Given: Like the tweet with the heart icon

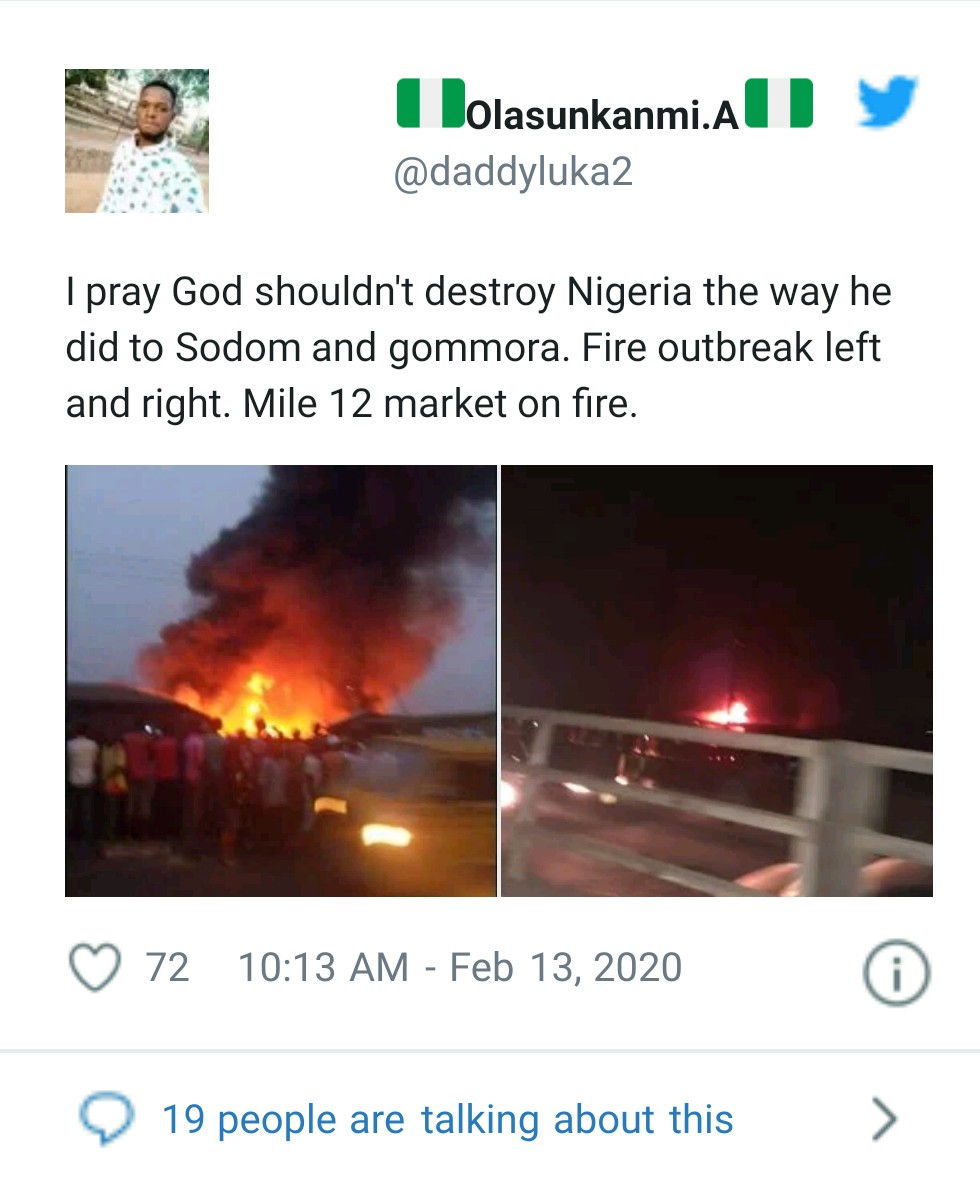Looking at the screenshot, I should pyautogui.click(x=94, y=967).
